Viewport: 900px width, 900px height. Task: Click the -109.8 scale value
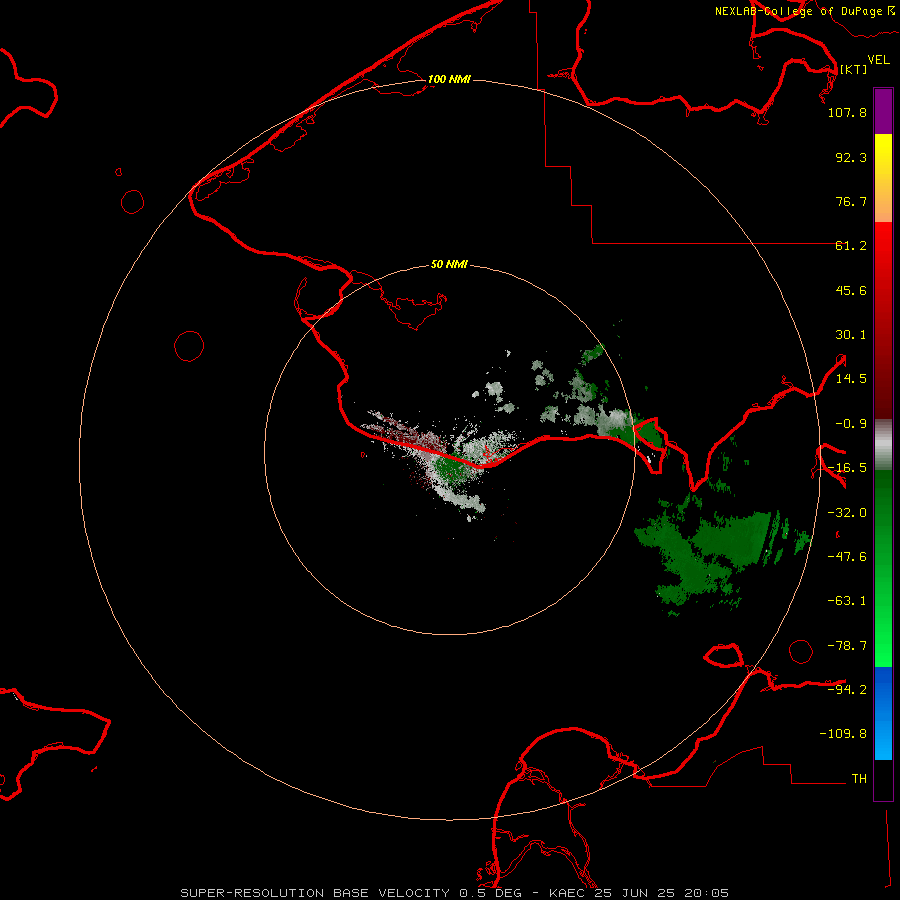click(x=843, y=734)
